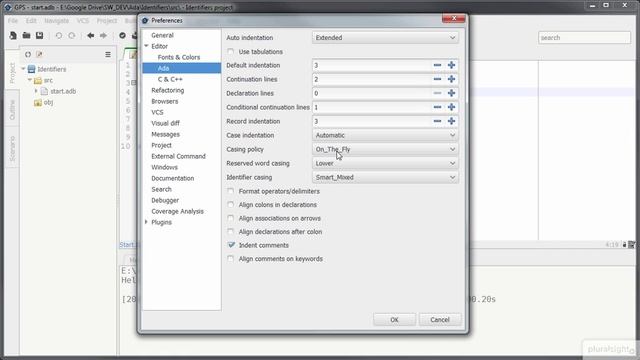The width and height of the screenshot is (640, 360).
Task: Select C & C++ preferences page
Action: (x=170, y=79)
